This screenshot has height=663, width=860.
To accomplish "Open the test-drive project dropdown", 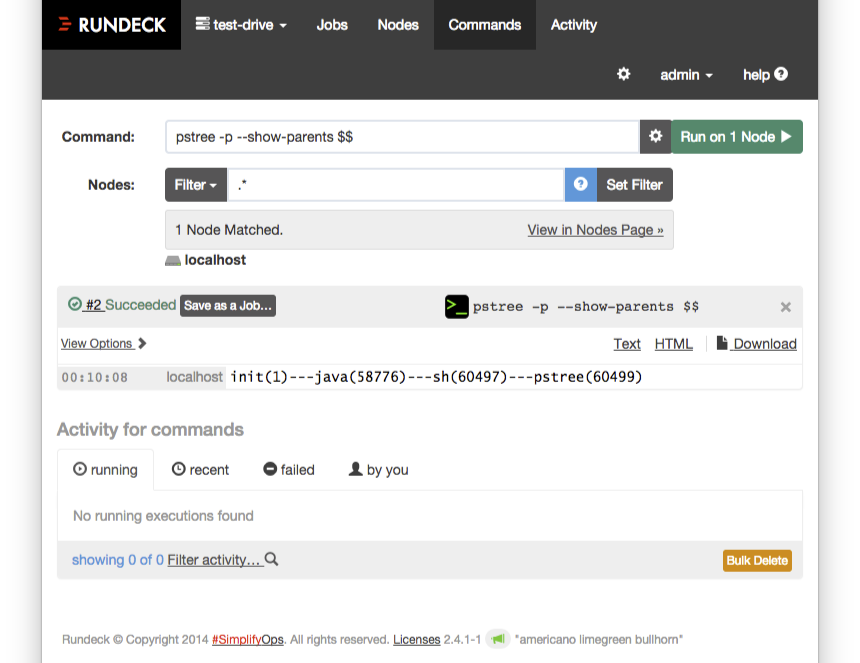I will click(x=241, y=25).
